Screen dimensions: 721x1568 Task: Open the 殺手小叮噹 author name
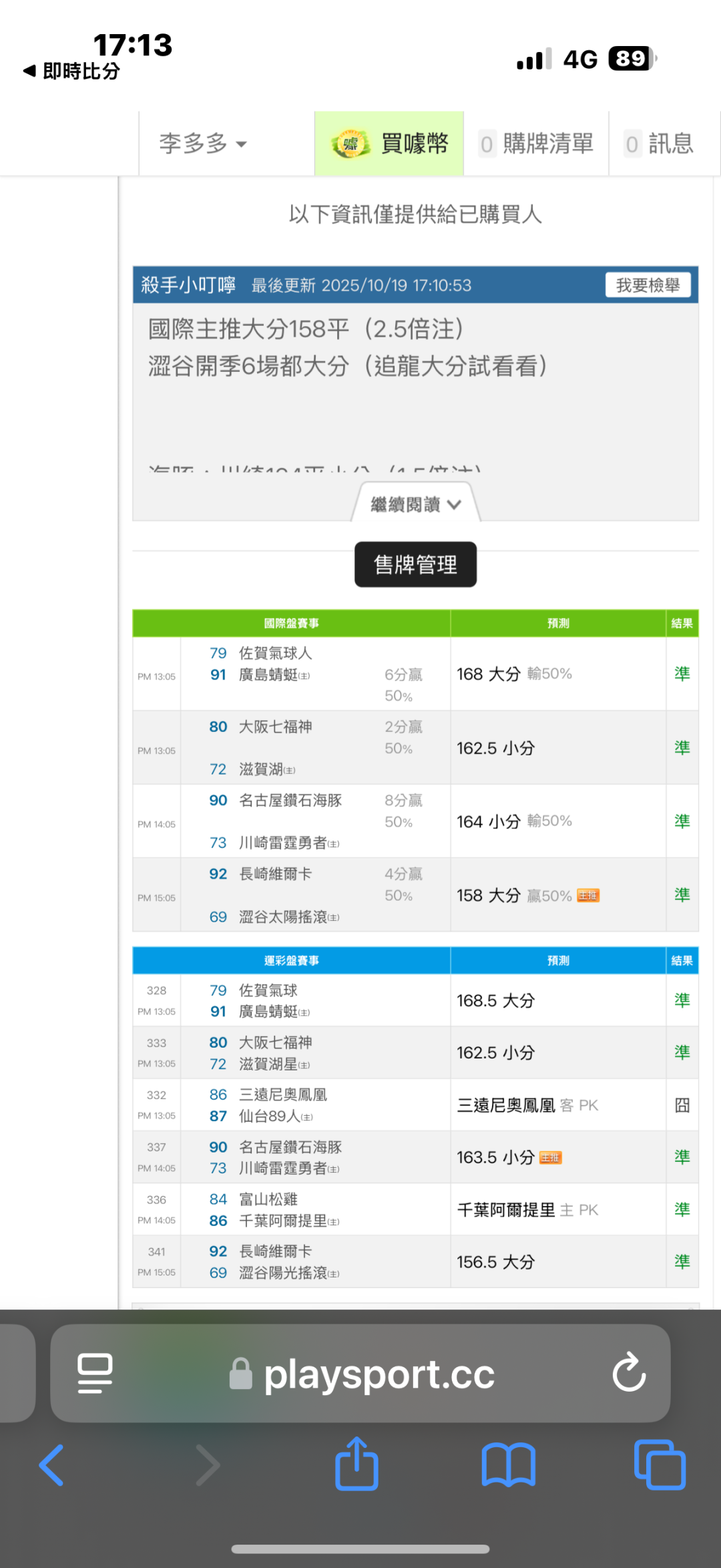[x=188, y=285]
